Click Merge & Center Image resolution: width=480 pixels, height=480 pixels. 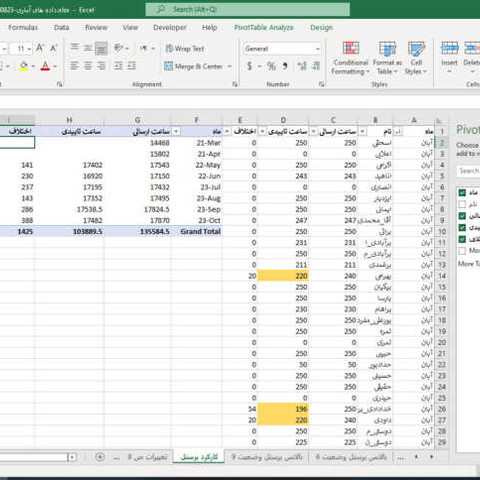193,66
